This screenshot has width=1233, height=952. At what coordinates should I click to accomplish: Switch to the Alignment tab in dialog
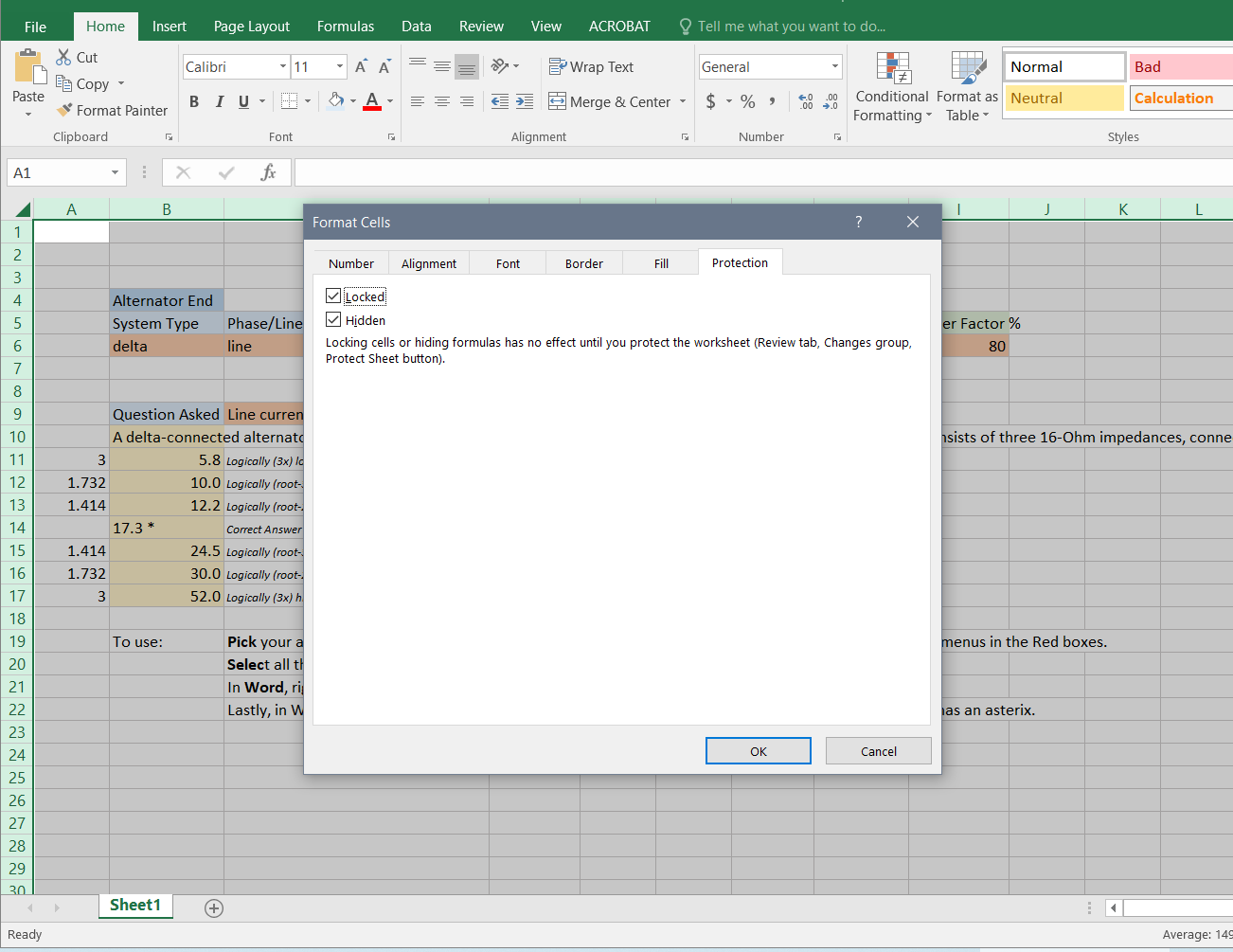click(429, 263)
